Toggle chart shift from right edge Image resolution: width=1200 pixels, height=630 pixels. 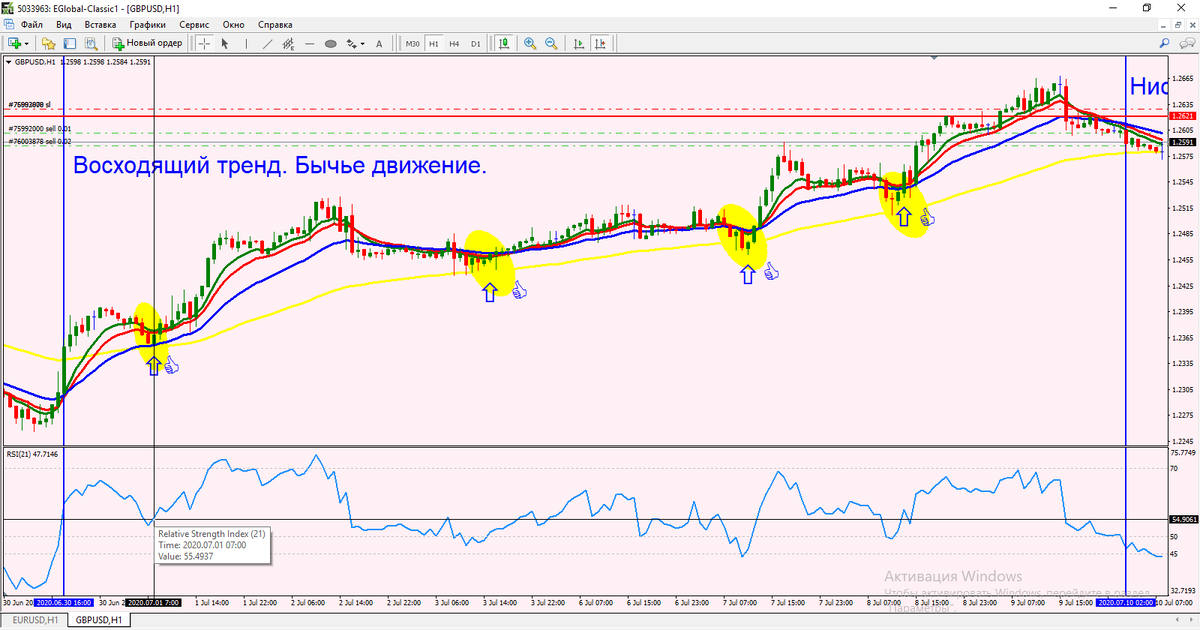tap(600, 43)
